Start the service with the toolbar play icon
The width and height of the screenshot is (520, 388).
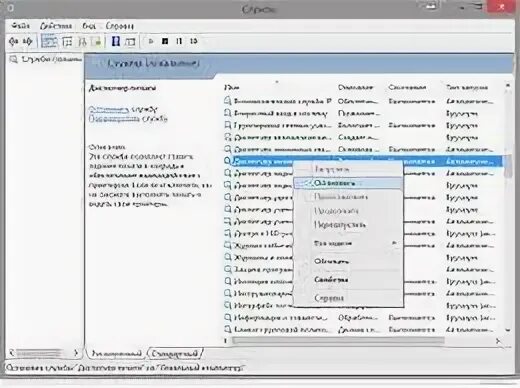[151, 41]
